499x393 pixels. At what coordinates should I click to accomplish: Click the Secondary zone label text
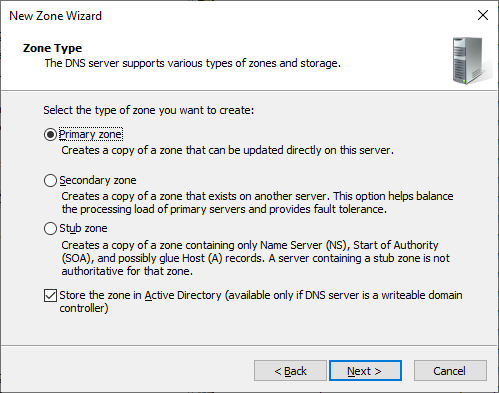click(x=98, y=180)
